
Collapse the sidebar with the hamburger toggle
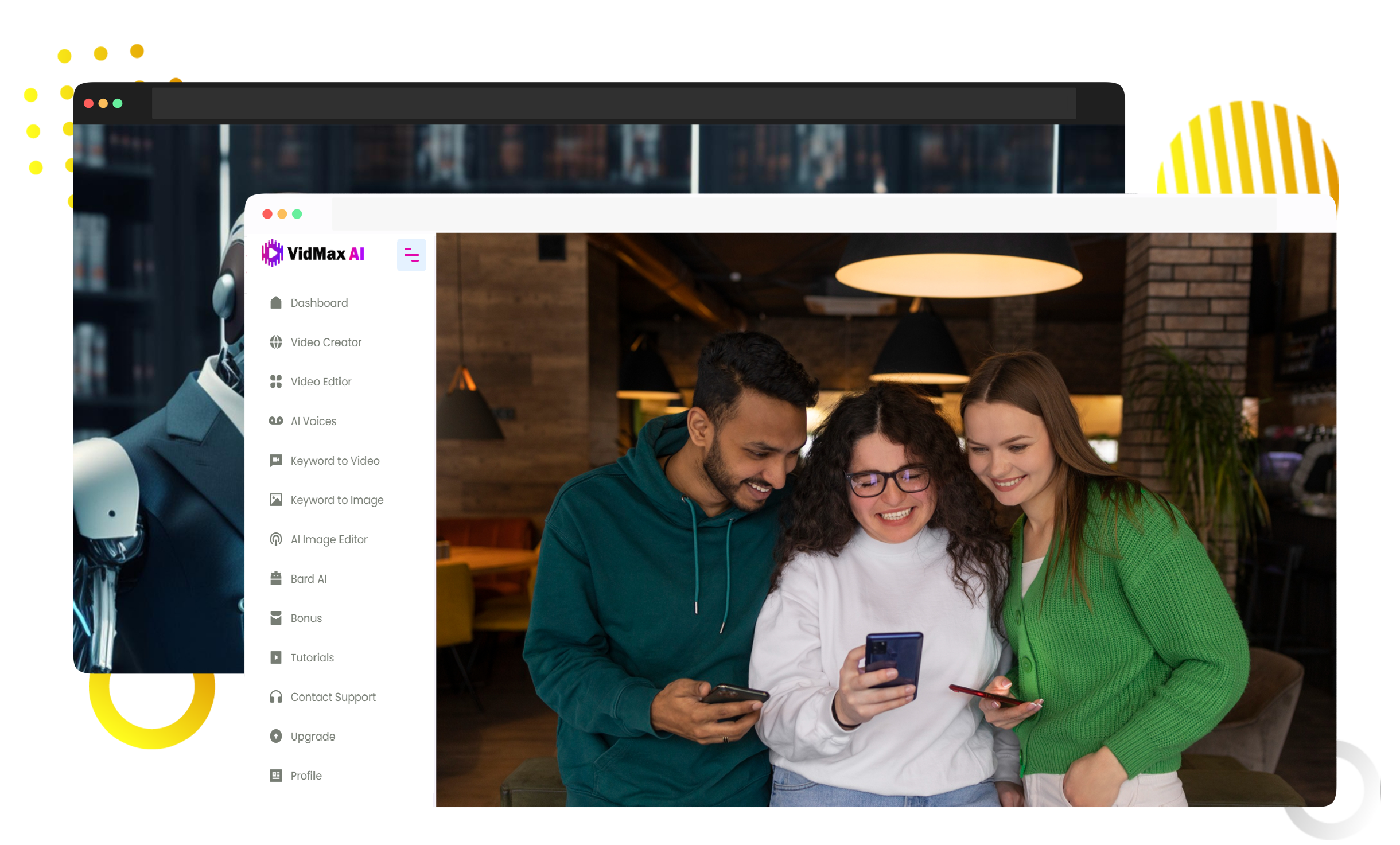click(x=411, y=255)
